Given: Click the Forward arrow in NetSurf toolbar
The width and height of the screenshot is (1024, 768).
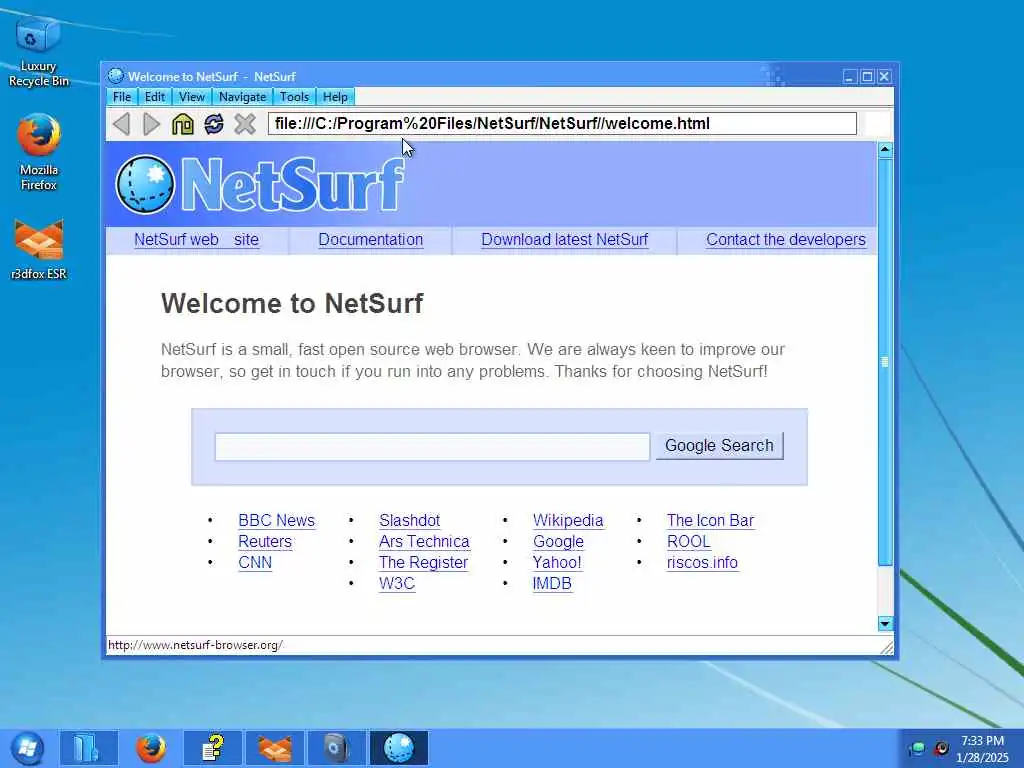Looking at the screenshot, I should click(152, 123).
